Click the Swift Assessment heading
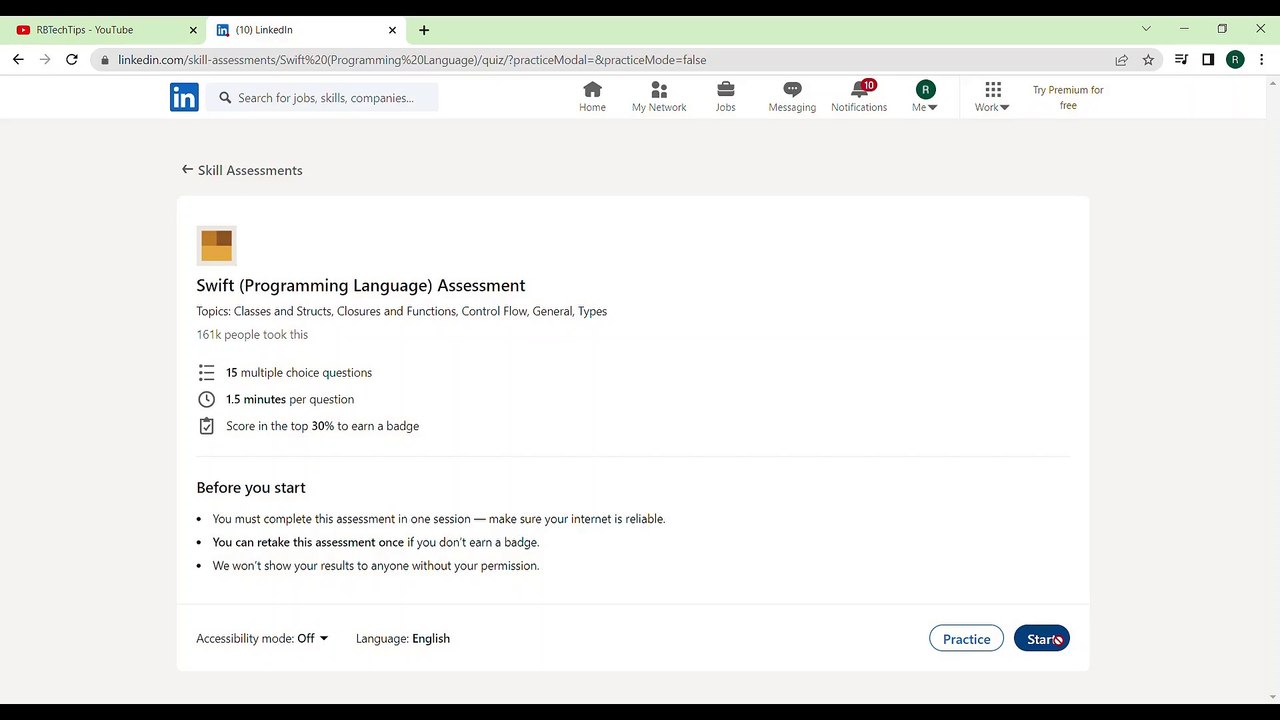The image size is (1280, 720). pos(361,286)
